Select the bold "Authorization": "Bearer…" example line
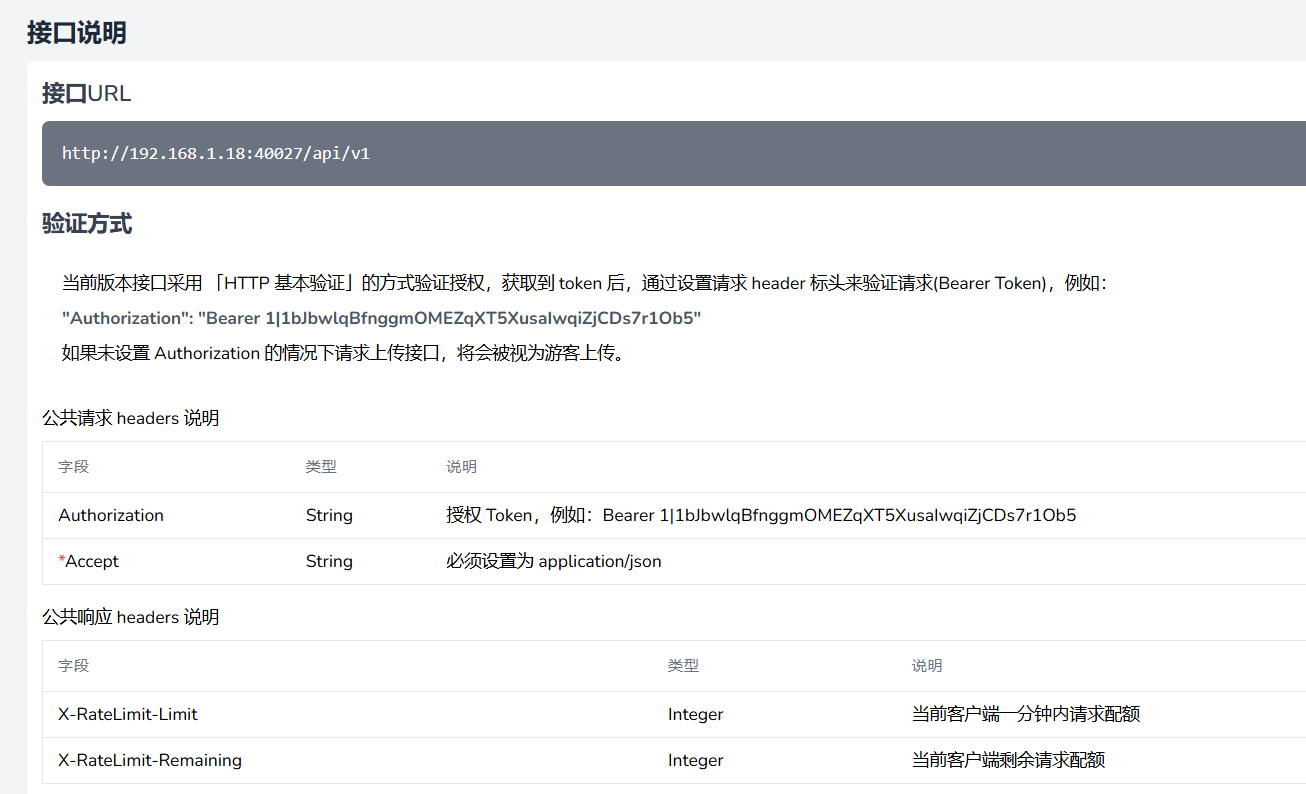This screenshot has height=794, width=1306. click(x=382, y=318)
